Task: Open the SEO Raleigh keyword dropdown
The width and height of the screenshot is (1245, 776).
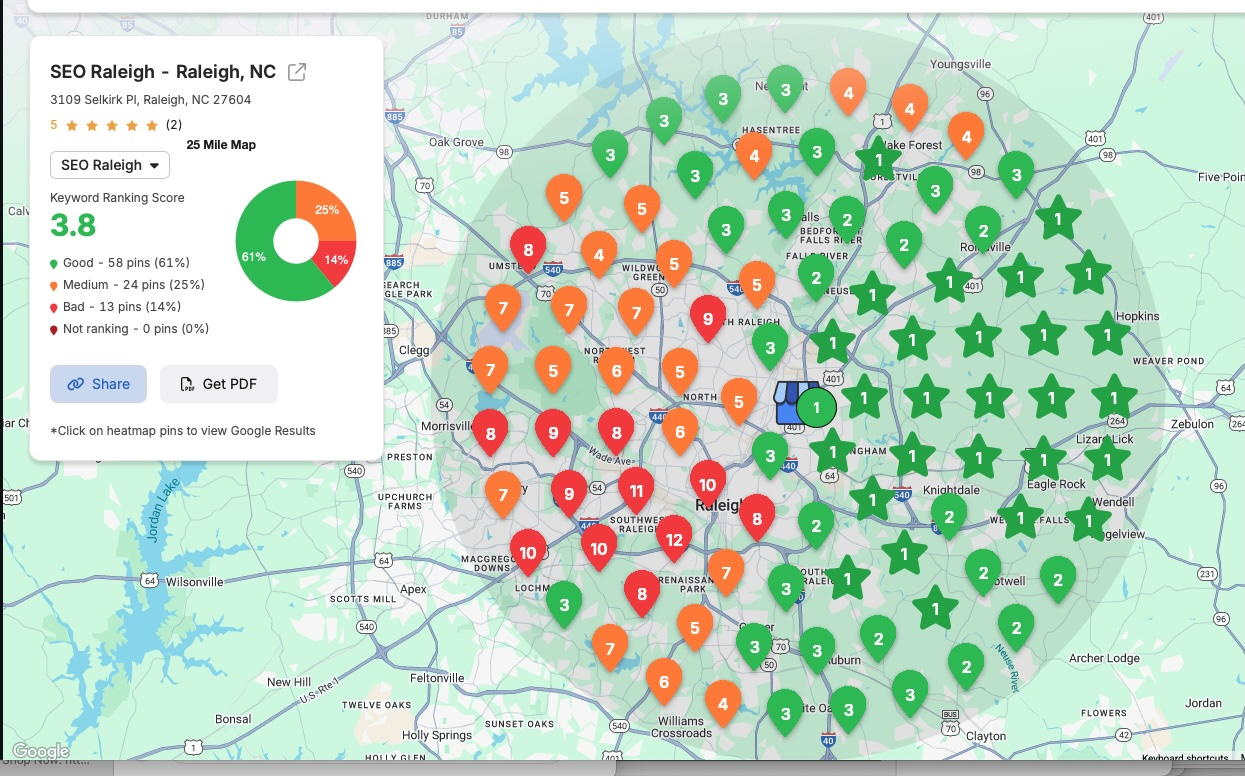Action: click(x=110, y=165)
